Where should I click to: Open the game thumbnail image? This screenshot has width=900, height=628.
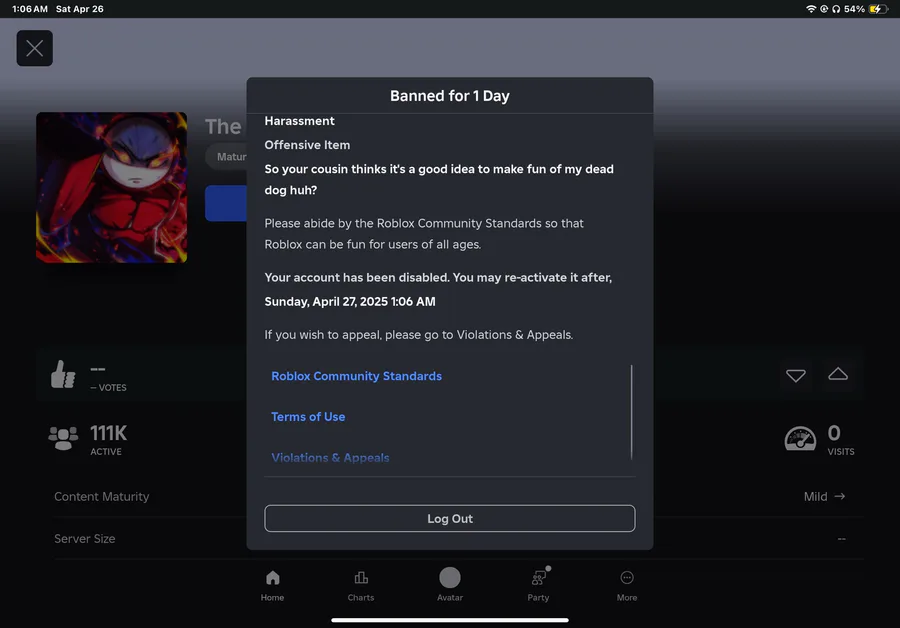[x=111, y=187]
